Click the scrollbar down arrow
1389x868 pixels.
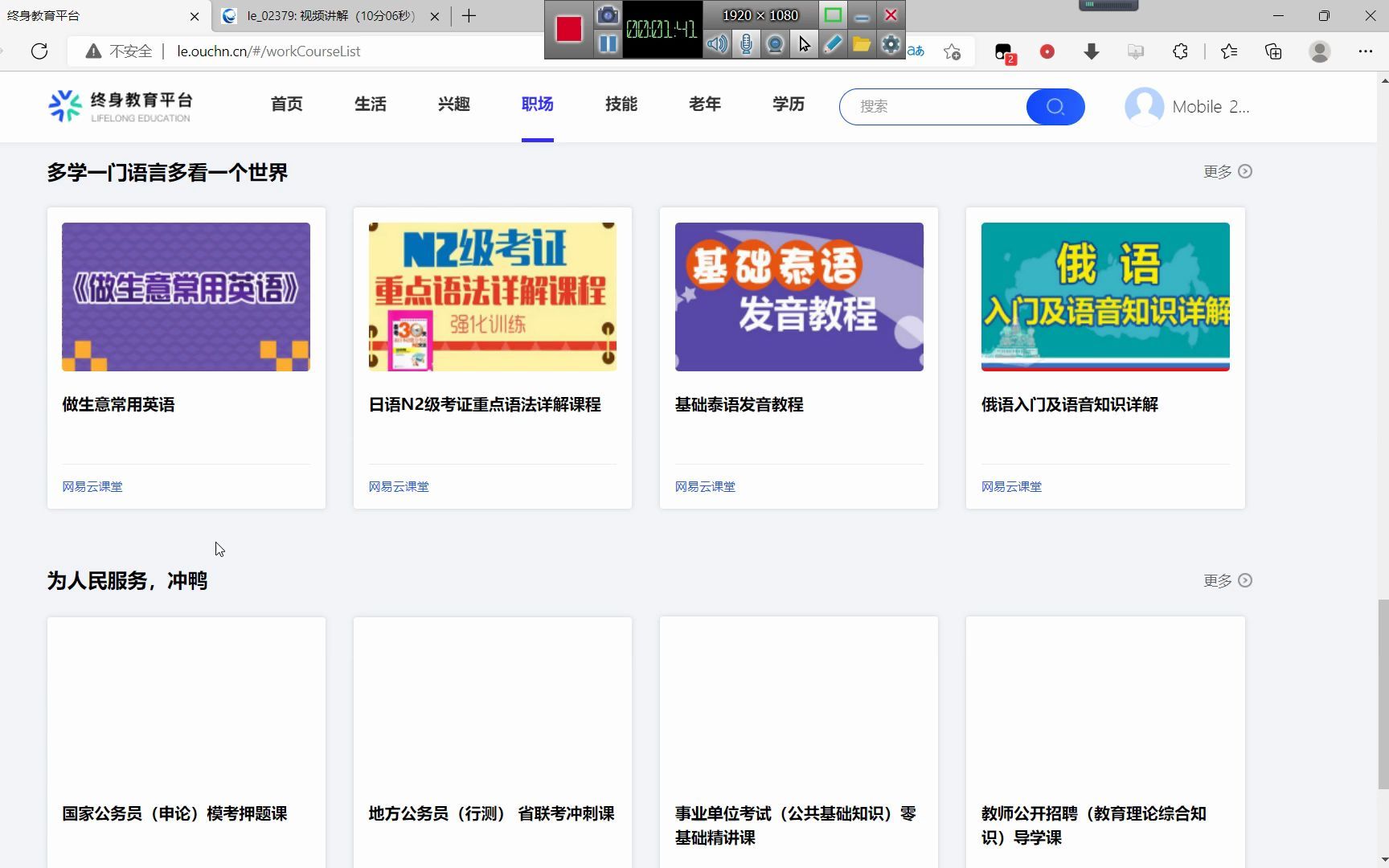click(x=1383, y=861)
